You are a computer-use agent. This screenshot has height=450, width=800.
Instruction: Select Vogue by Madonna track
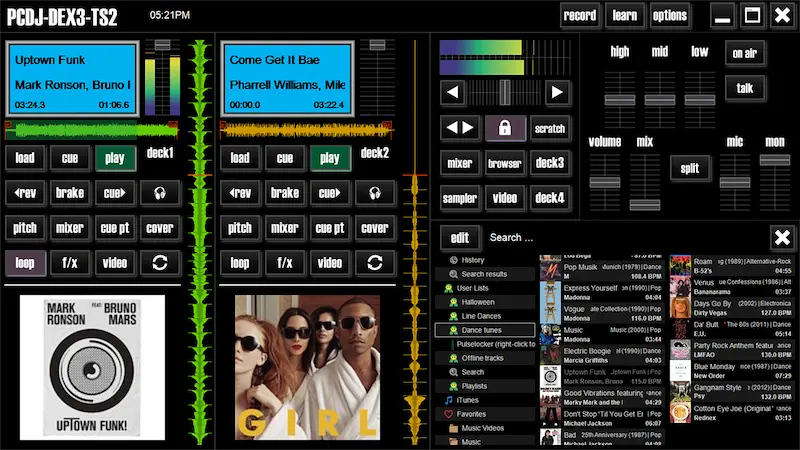tap(602, 313)
